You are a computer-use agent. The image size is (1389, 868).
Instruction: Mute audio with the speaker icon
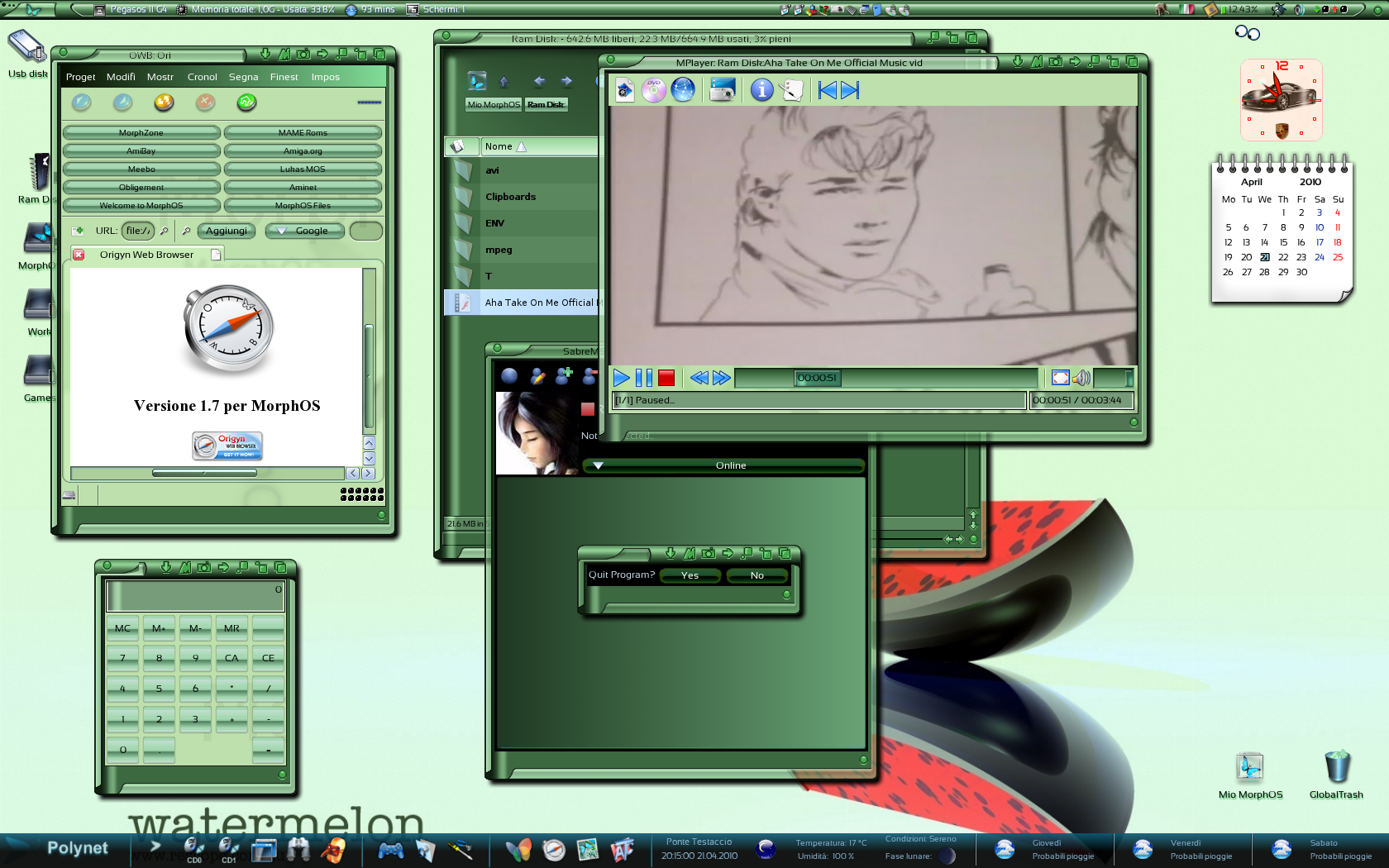coord(1081,379)
